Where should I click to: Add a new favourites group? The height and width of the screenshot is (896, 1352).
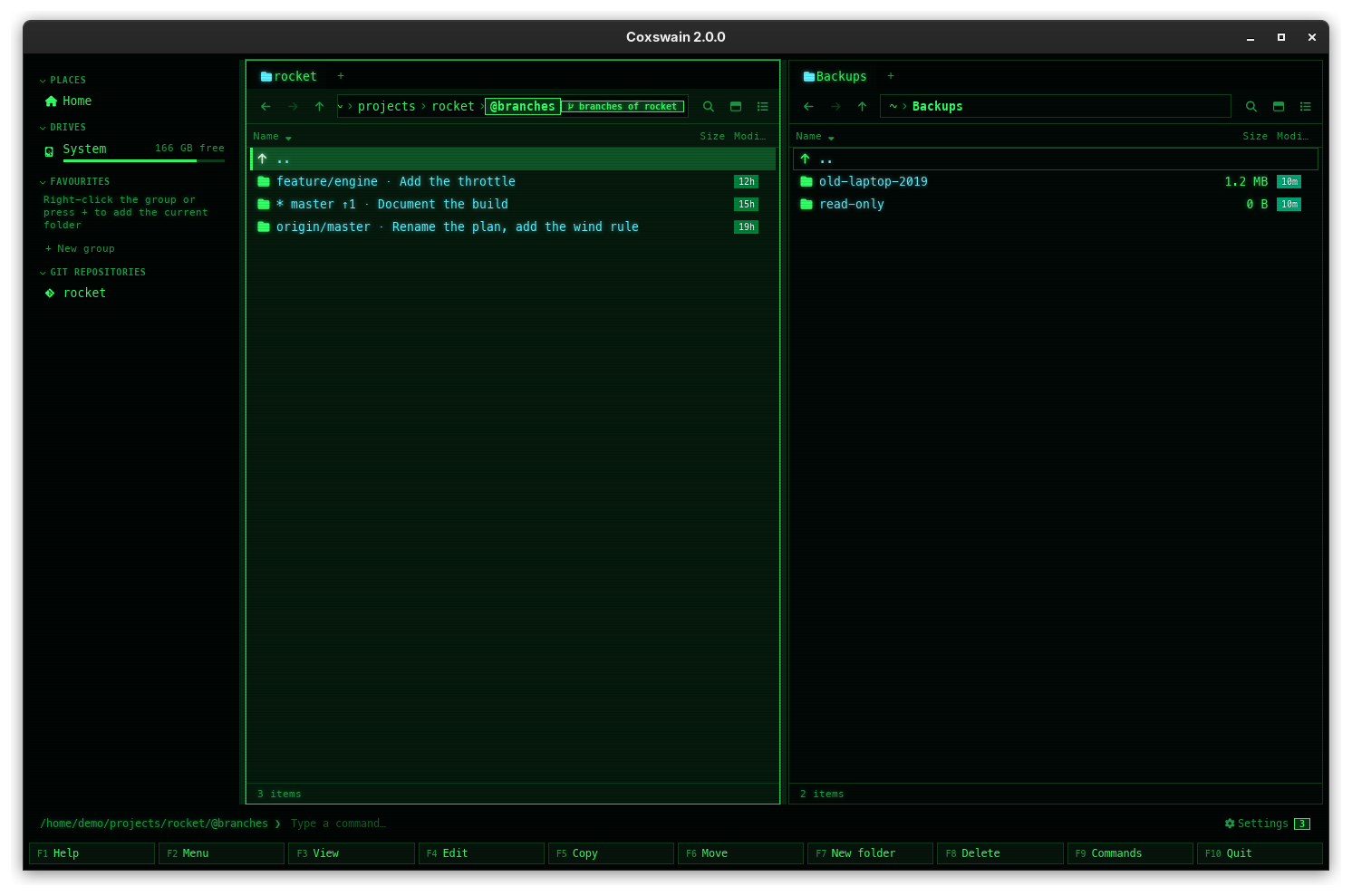pyautogui.click(x=80, y=249)
